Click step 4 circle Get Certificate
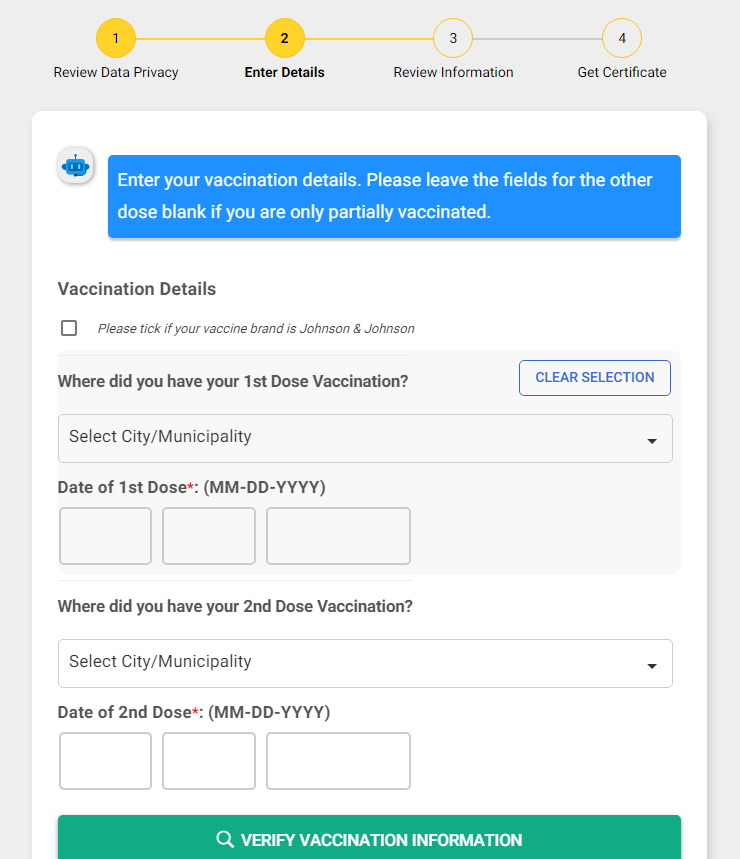Image resolution: width=740 pixels, height=859 pixels. [622, 38]
